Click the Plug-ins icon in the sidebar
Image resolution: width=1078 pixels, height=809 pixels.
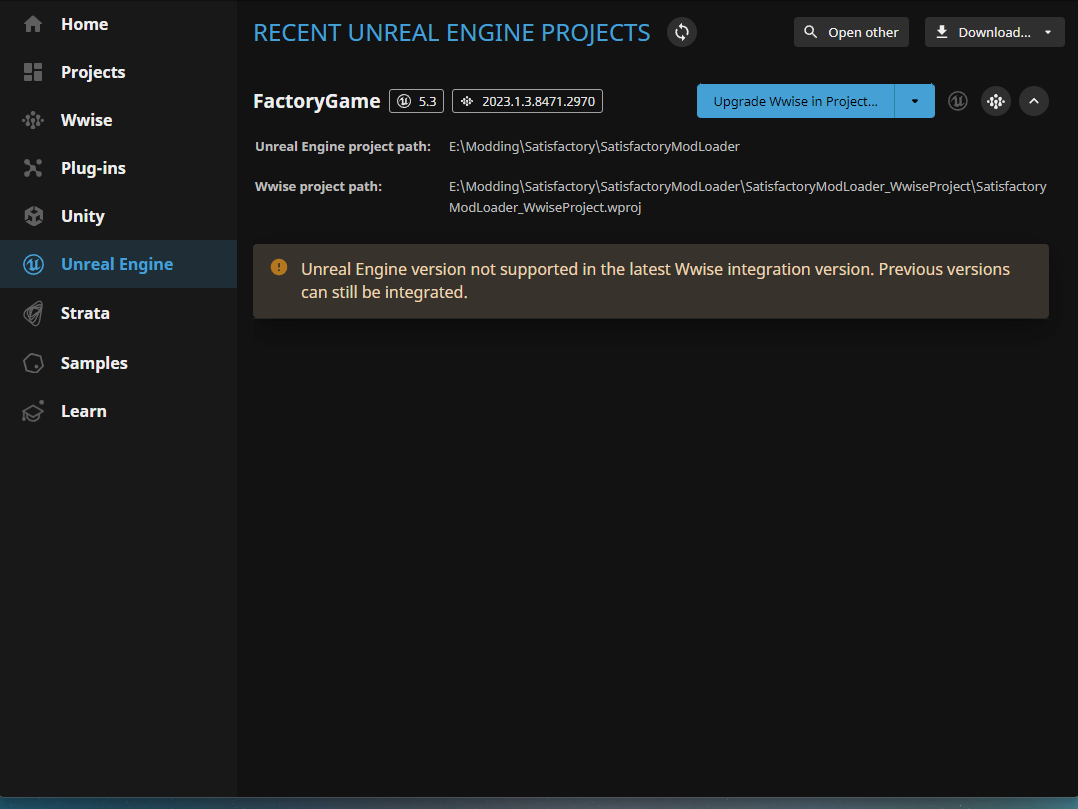[33, 168]
